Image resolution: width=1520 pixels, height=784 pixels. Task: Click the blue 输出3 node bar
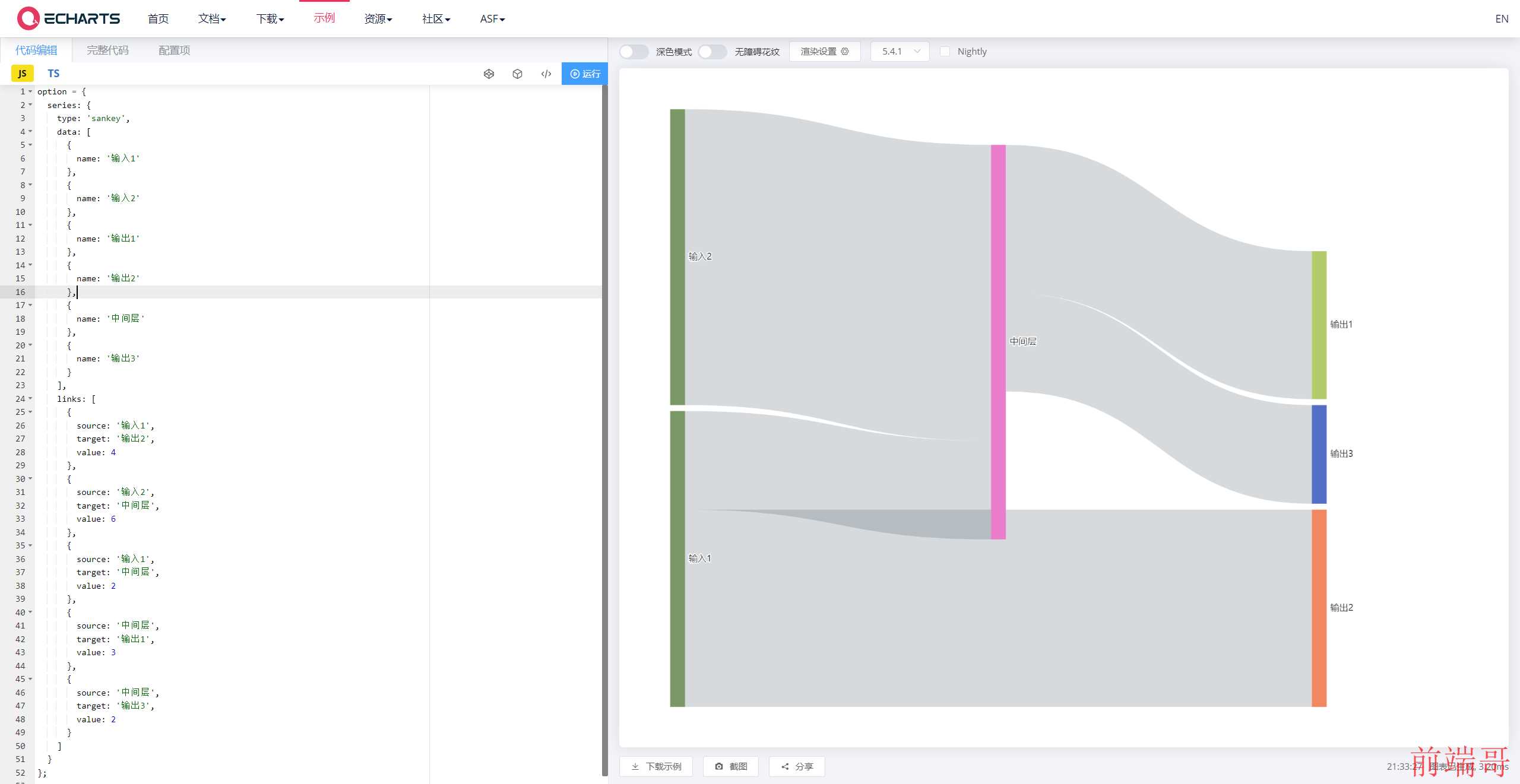tap(1319, 454)
